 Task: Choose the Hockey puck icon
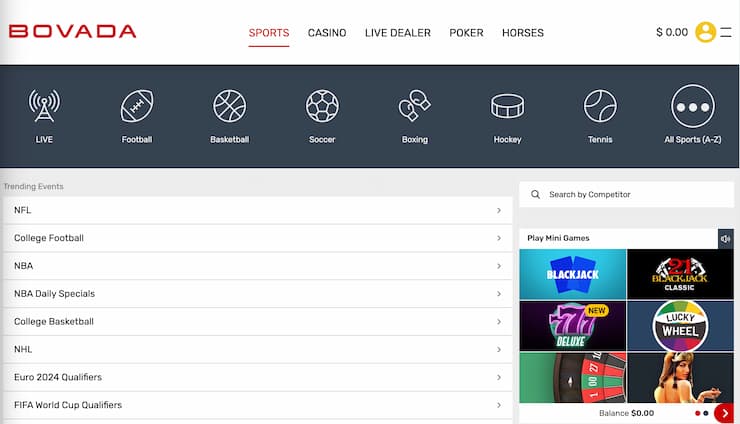coord(507,106)
